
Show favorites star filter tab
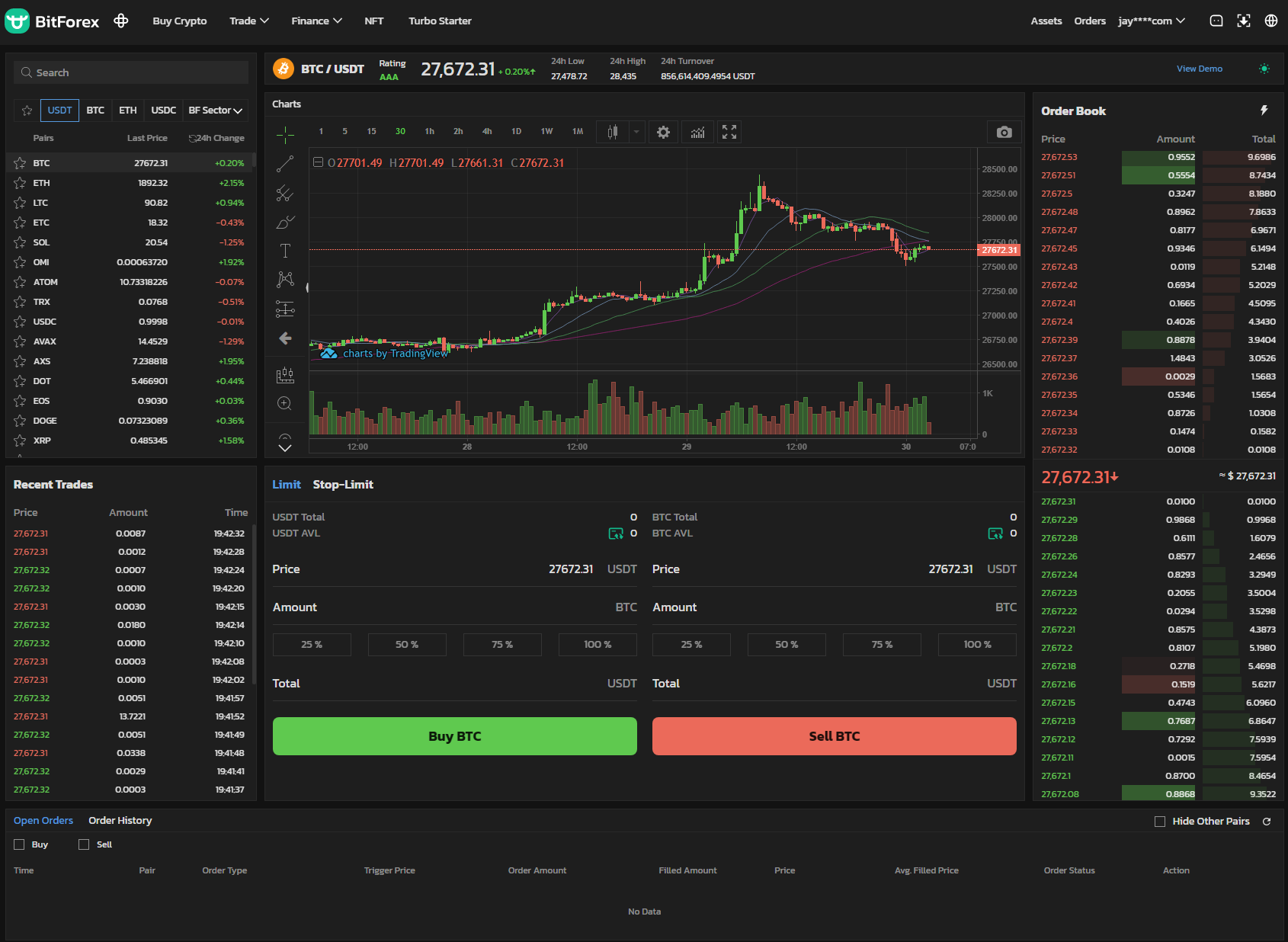point(27,111)
